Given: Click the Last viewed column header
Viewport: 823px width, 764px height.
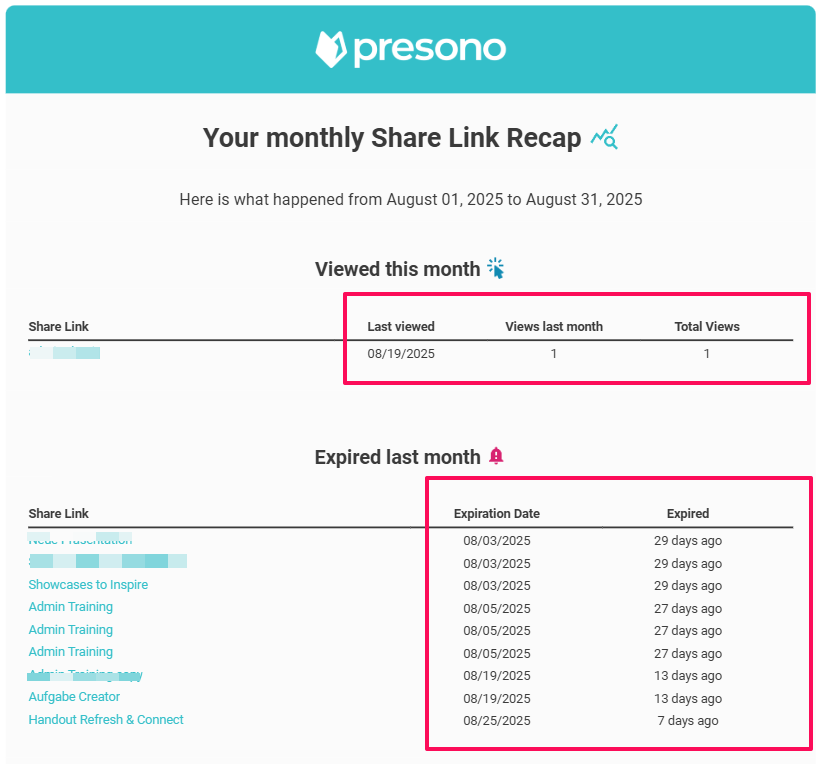Looking at the screenshot, I should [x=401, y=327].
